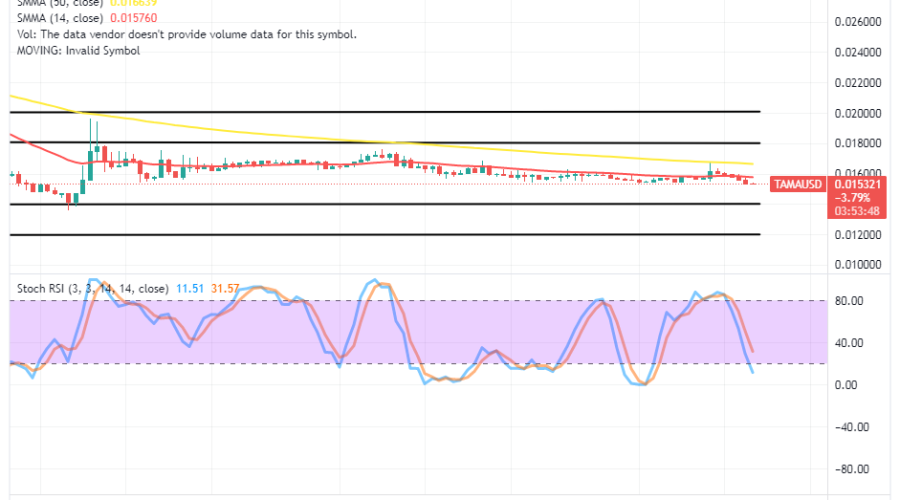900x500 pixels.
Task: Select the -40.00 Stoch RSI axis label
Action: pyautogui.click(x=852, y=427)
